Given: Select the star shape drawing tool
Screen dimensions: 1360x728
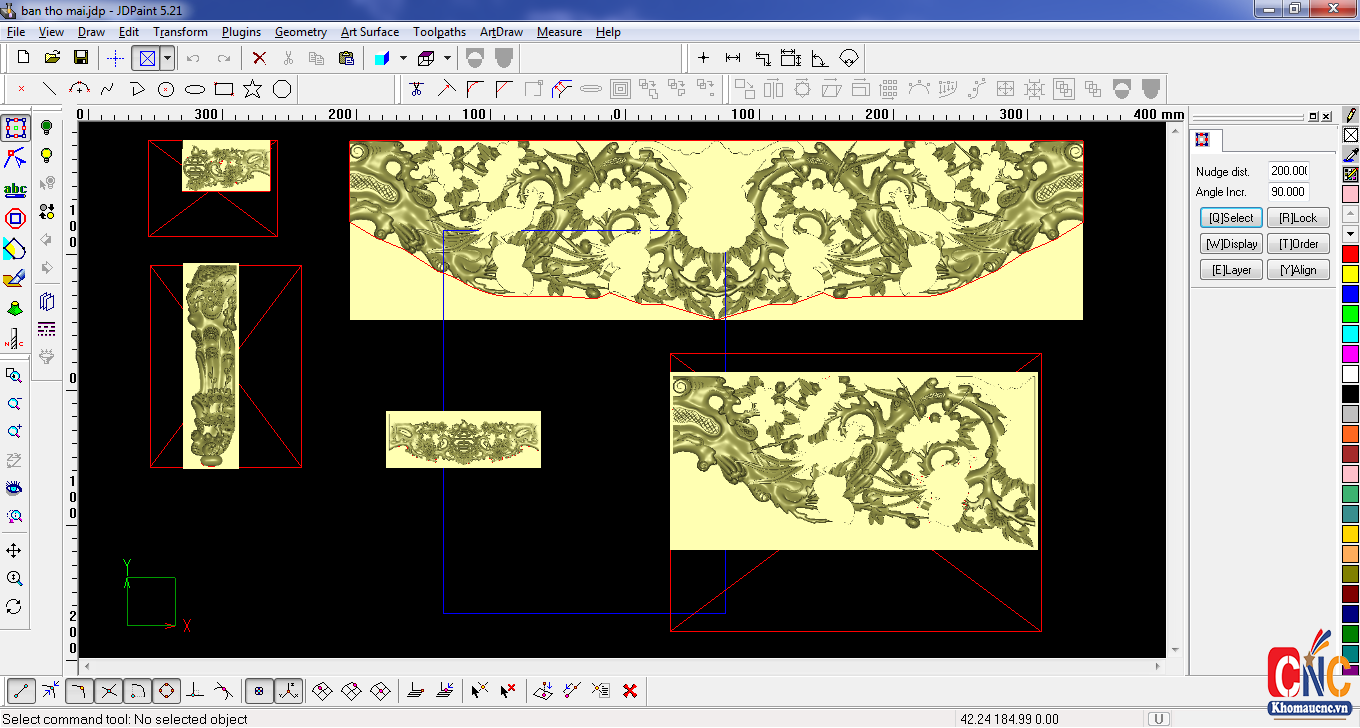Looking at the screenshot, I should click(x=252, y=89).
